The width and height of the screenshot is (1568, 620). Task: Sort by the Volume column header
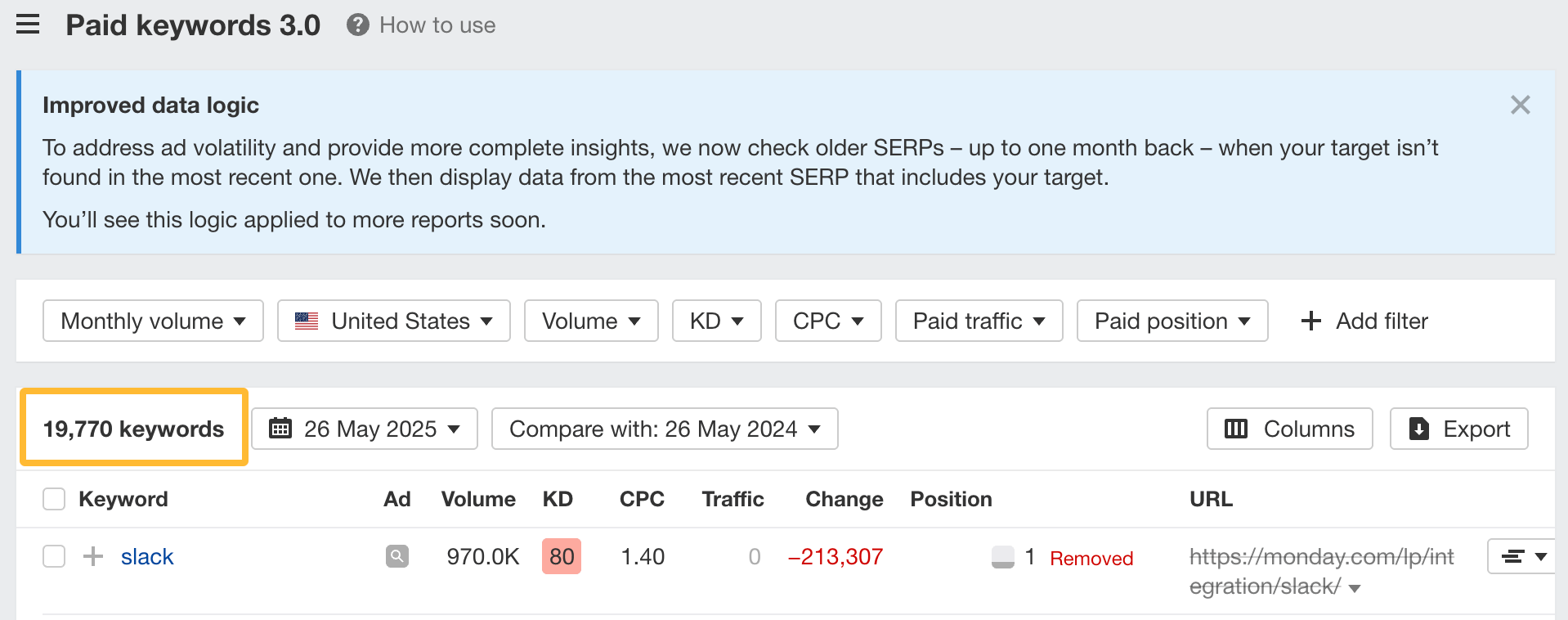tap(478, 499)
